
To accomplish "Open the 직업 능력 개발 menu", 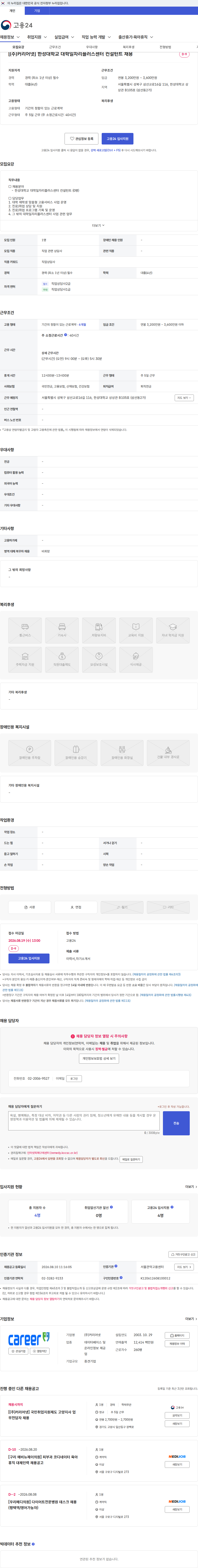I will 96,37.
